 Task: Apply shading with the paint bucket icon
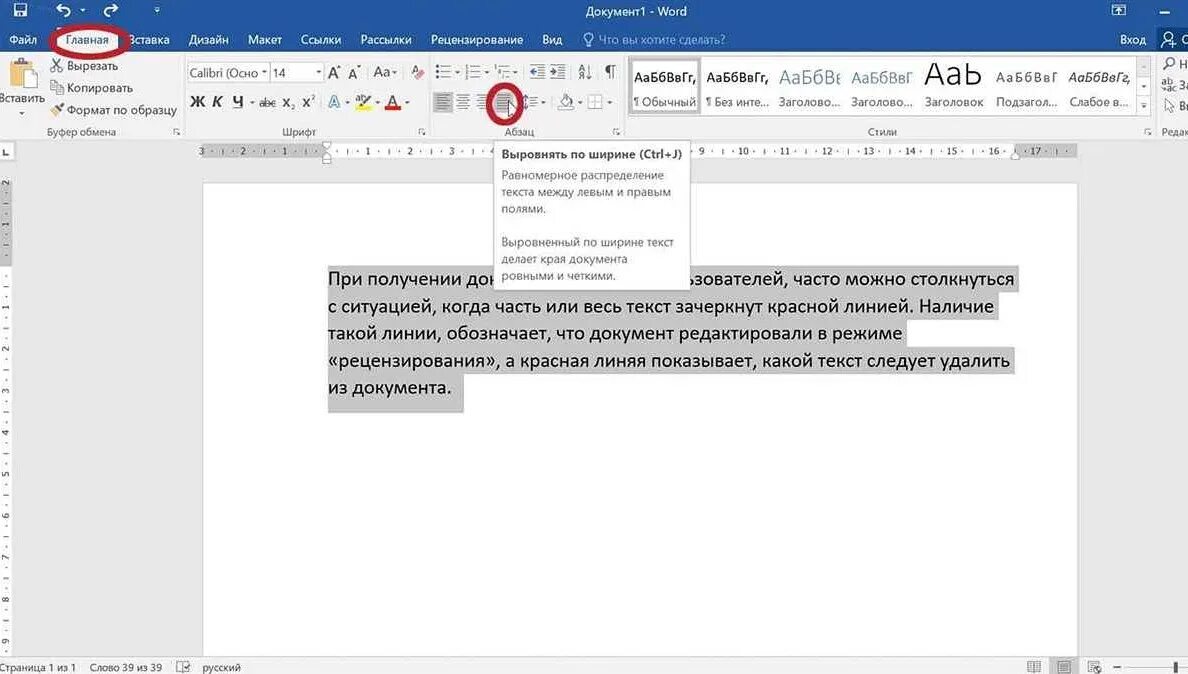[565, 101]
